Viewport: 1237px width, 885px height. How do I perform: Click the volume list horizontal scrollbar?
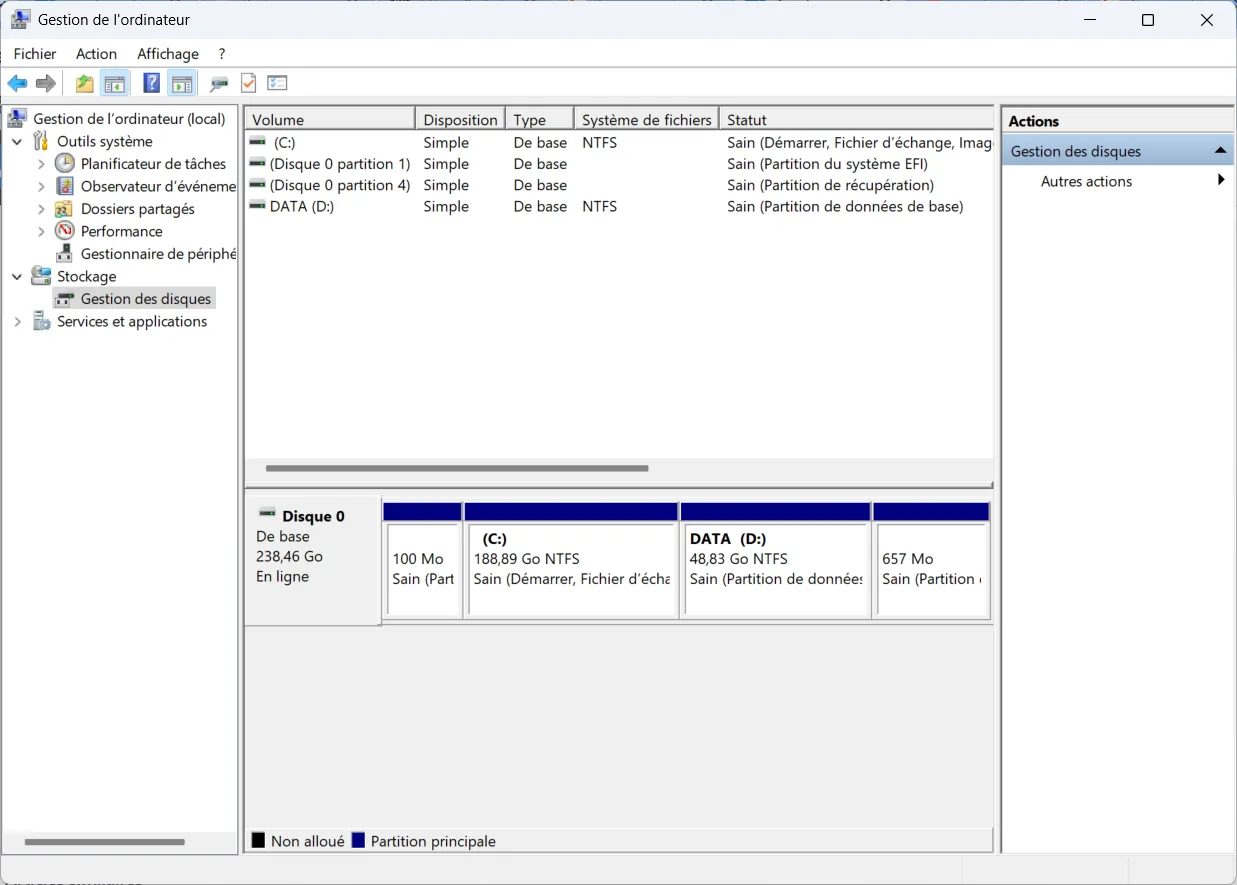point(457,468)
